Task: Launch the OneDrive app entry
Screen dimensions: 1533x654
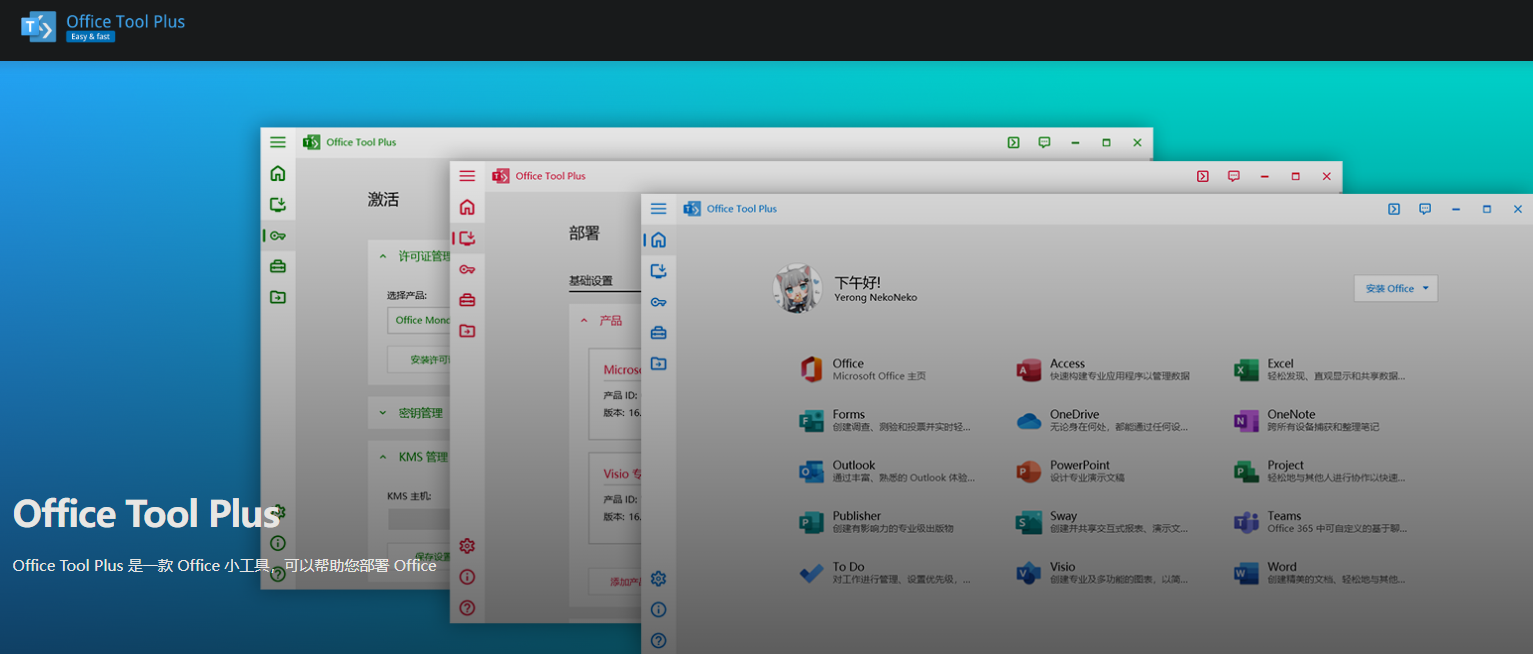Action: 1103,420
